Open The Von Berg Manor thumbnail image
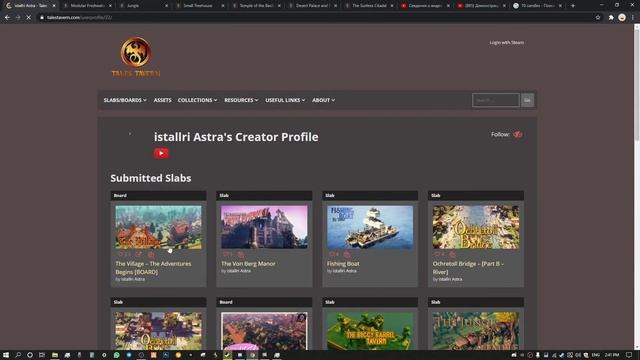The height and width of the screenshot is (360, 640). tap(264, 227)
